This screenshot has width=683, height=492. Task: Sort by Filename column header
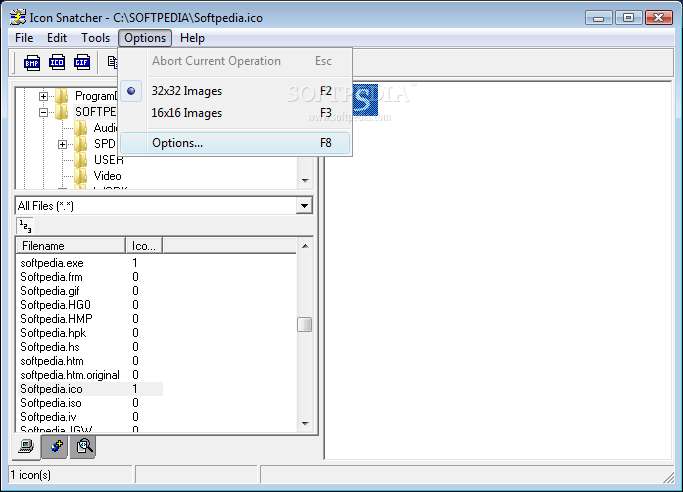click(x=71, y=246)
